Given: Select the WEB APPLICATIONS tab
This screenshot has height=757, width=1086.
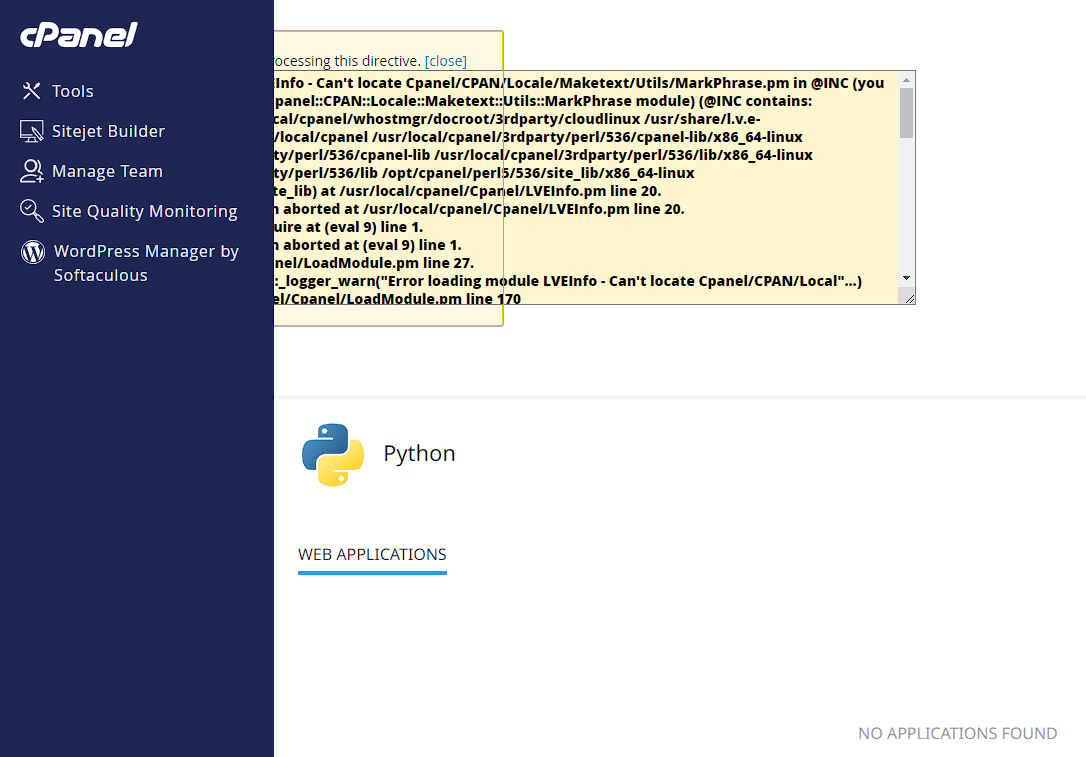Looking at the screenshot, I should coord(372,555).
